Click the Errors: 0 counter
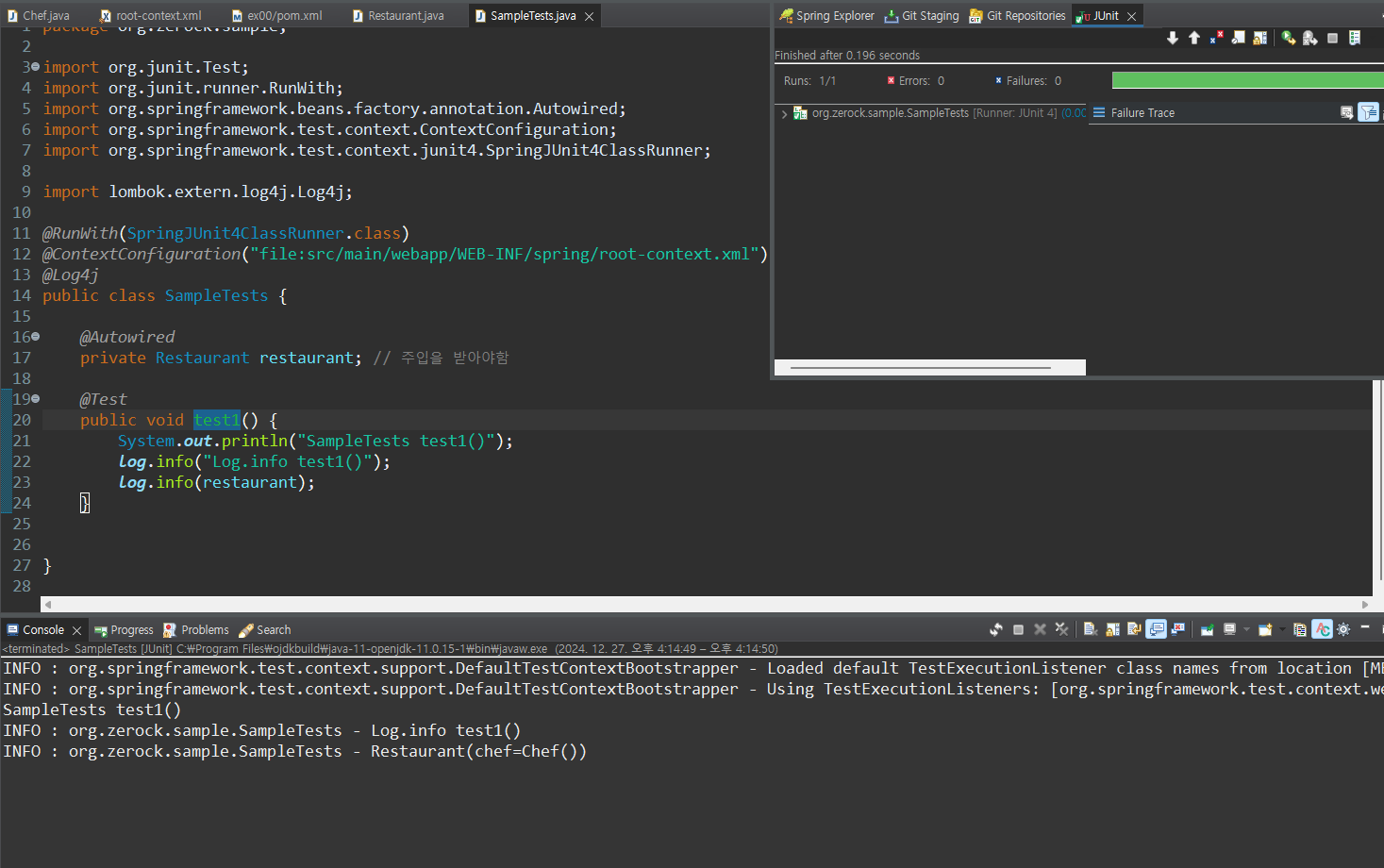Screen dimensions: 1384x868 915,81
